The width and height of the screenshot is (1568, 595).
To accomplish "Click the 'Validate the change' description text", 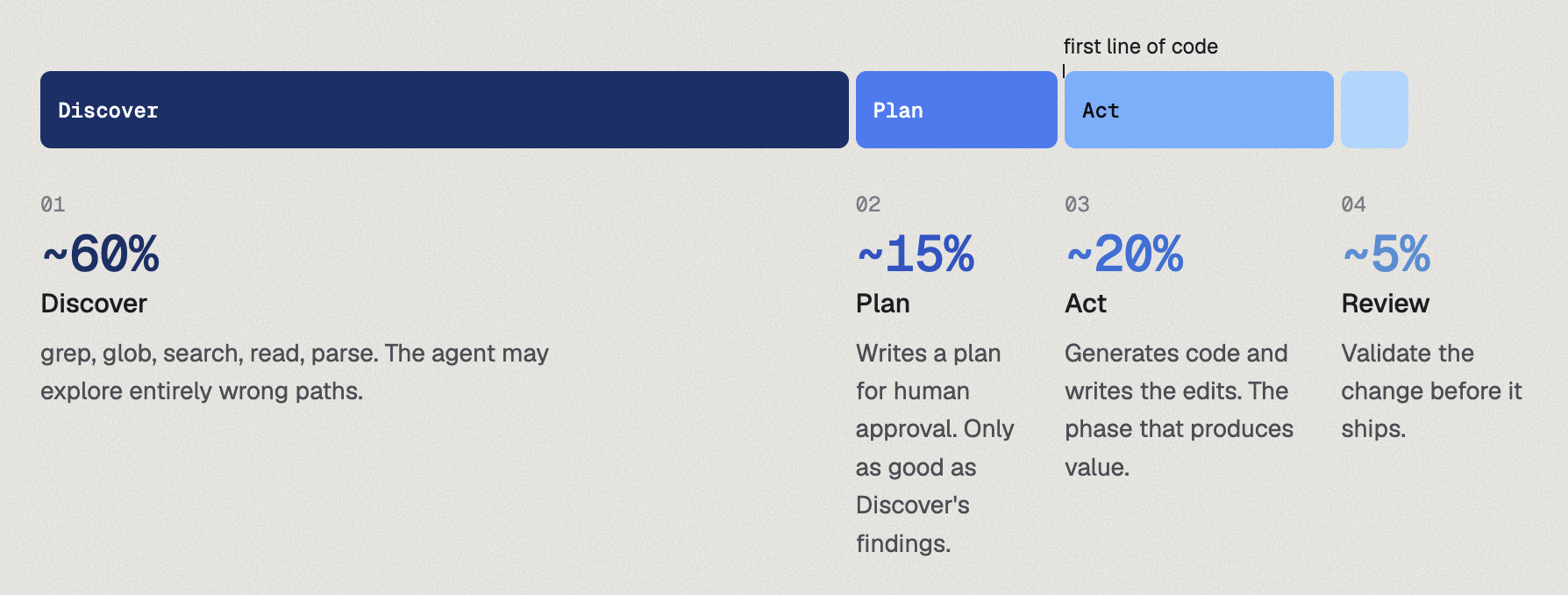I will (x=1431, y=391).
